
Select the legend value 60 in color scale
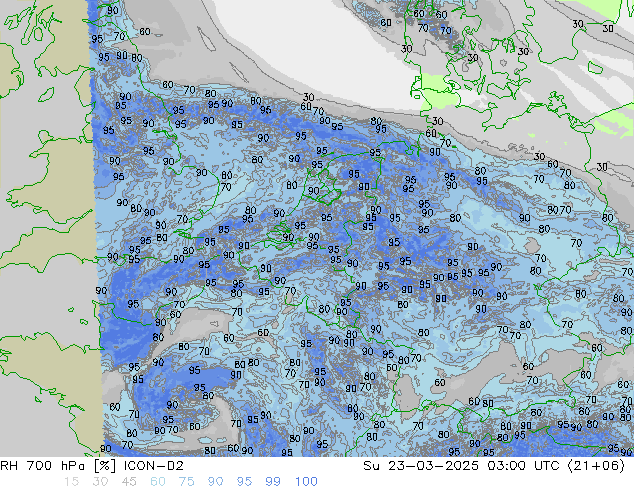[158, 482]
